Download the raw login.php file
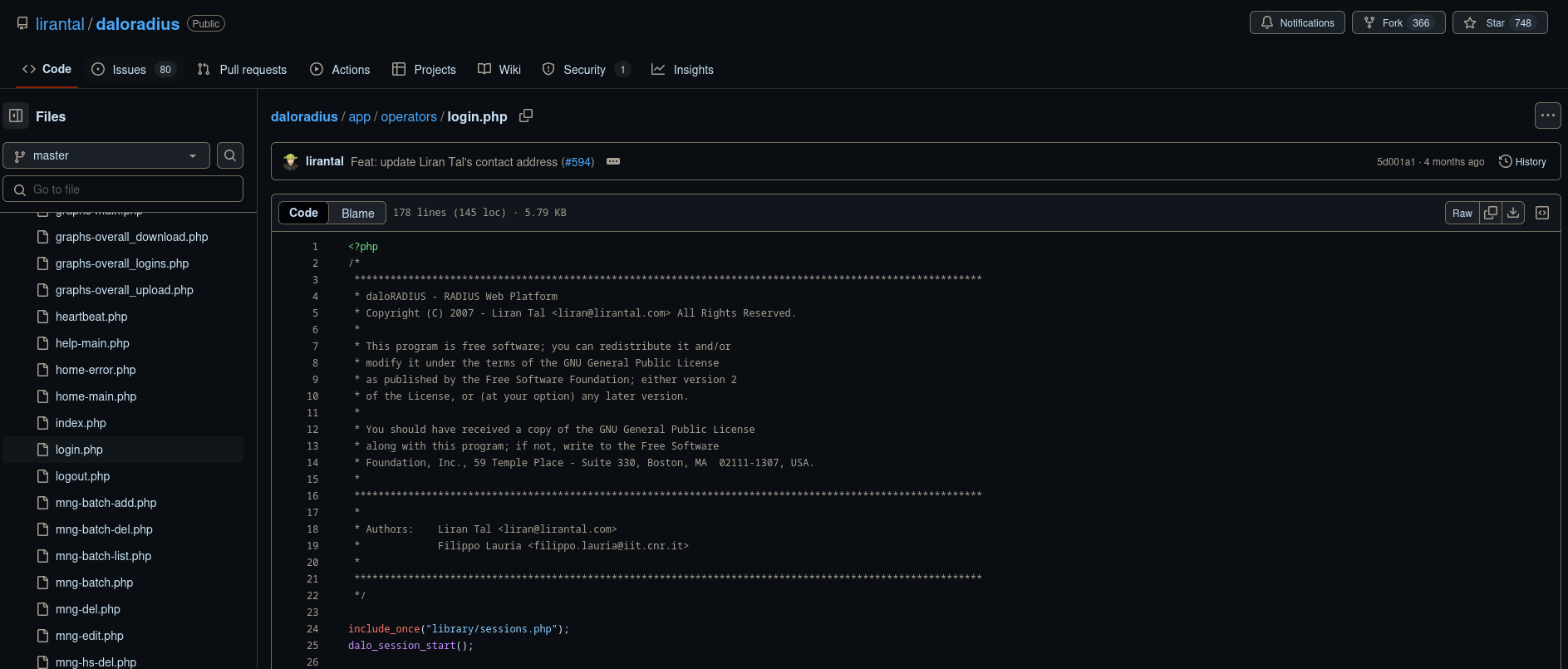This screenshot has width=1568, height=669. pos(1513,213)
